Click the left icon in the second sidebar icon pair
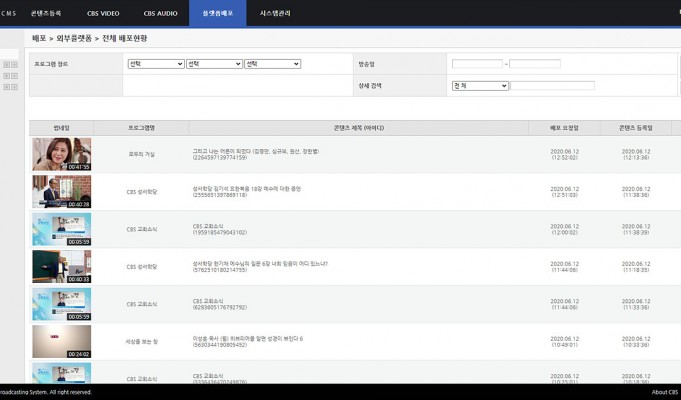 7,76
